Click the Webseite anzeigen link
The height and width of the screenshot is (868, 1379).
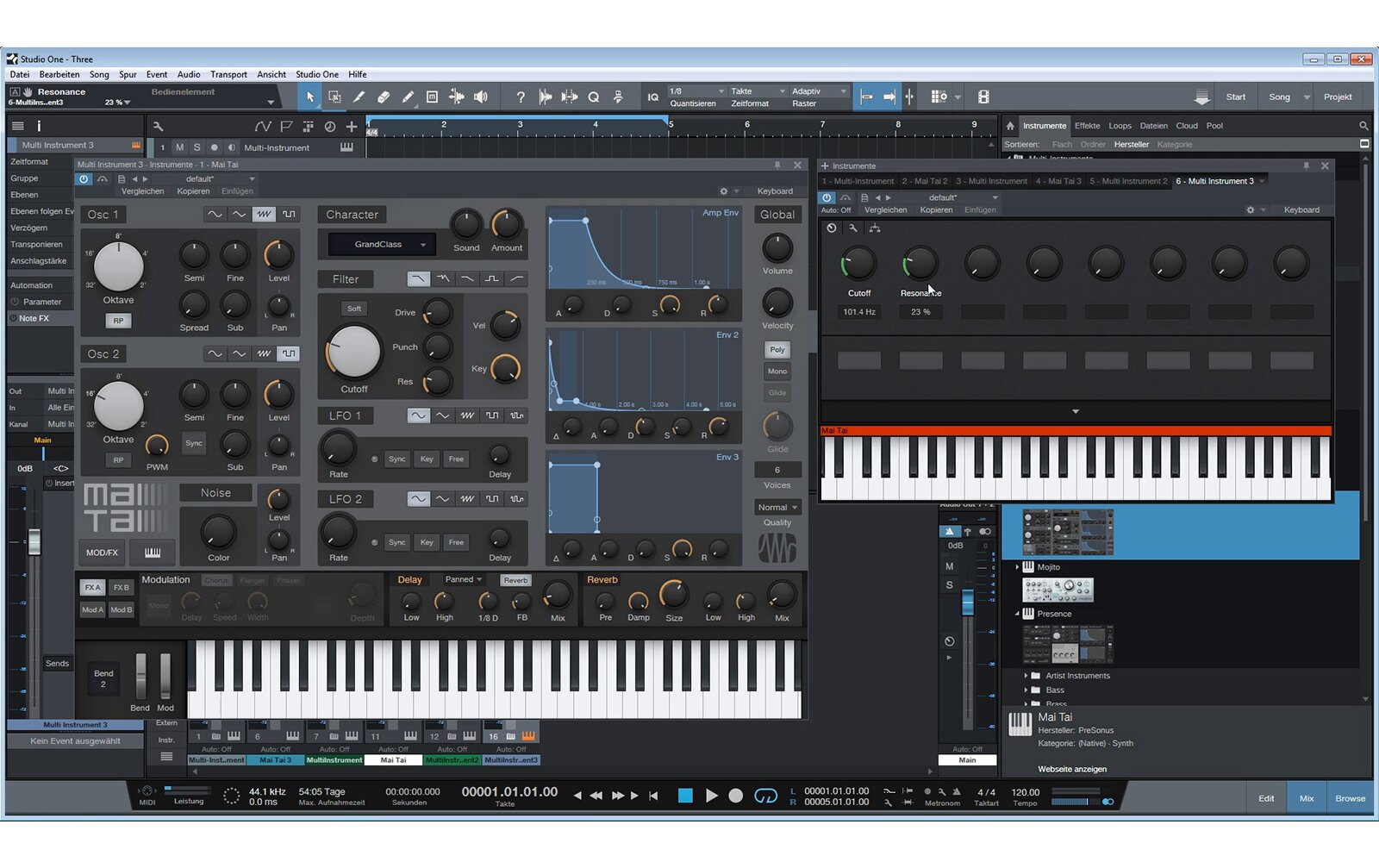(x=1072, y=769)
